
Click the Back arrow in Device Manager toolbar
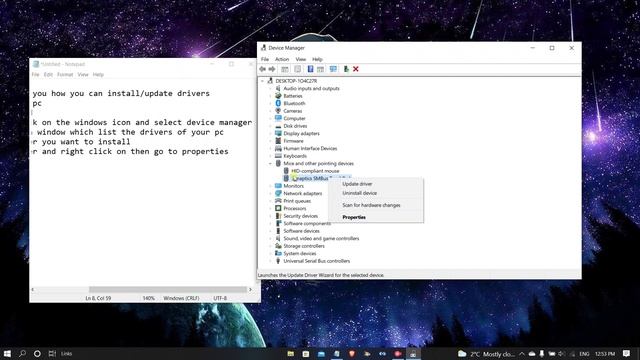coord(262,69)
